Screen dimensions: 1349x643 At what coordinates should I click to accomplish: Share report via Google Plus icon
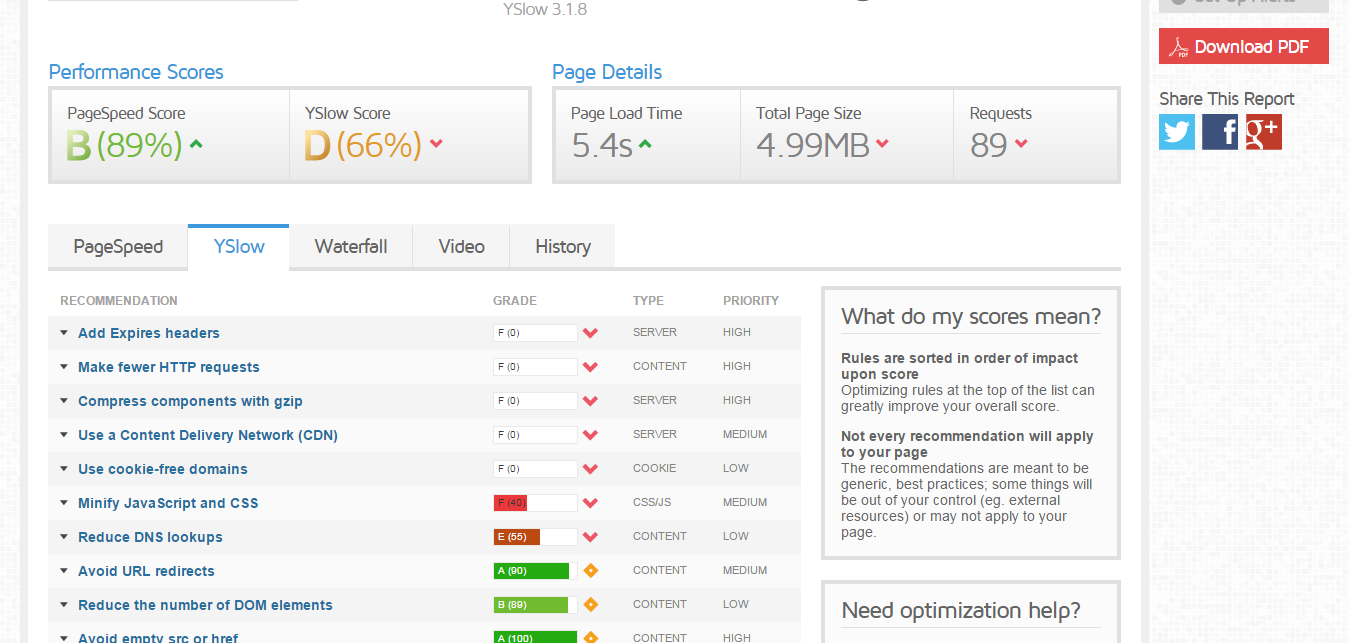click(1264, 132)
